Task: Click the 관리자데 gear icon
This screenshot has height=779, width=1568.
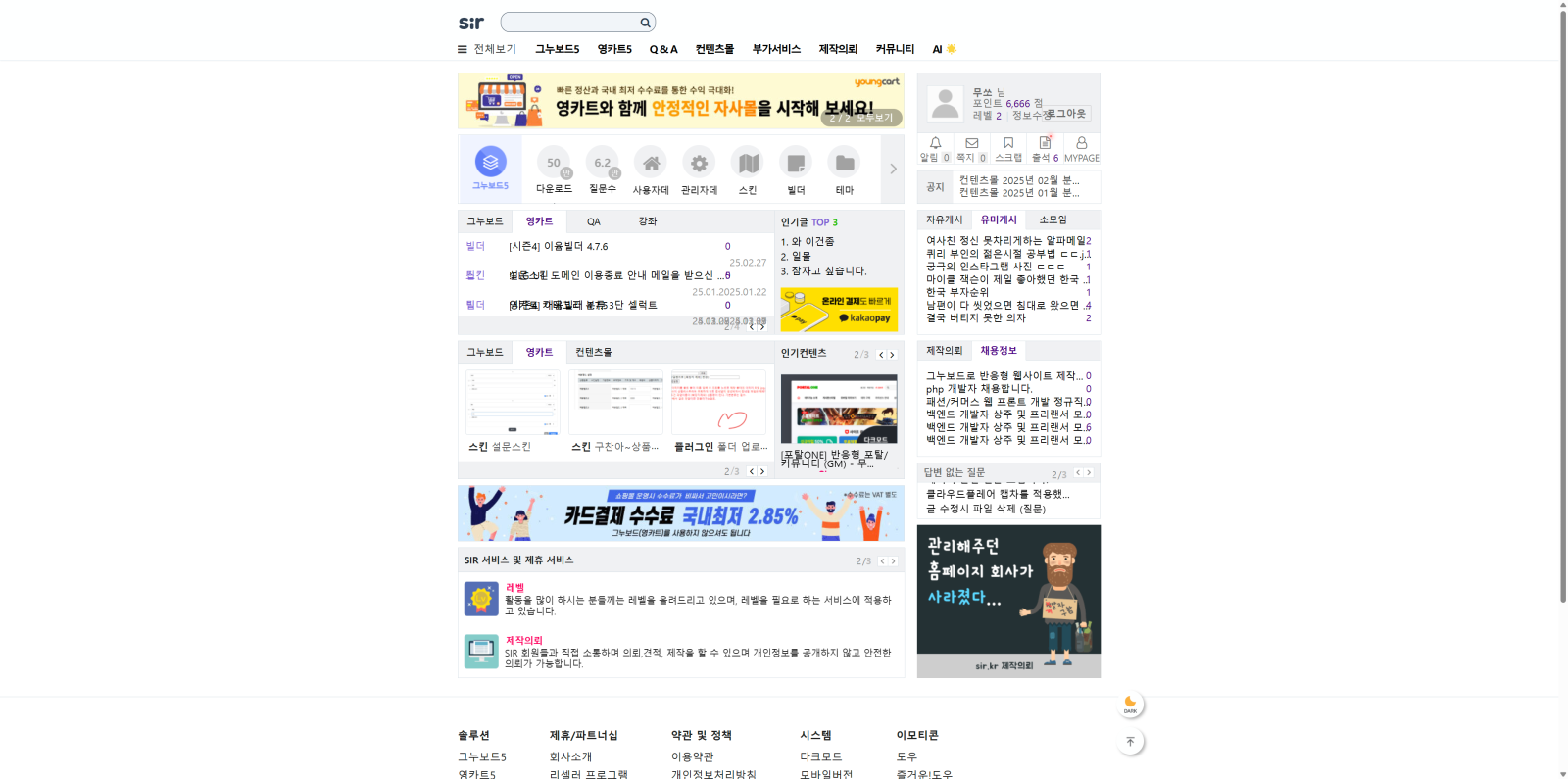Action: pyautogui.click(x=699, y=163)
